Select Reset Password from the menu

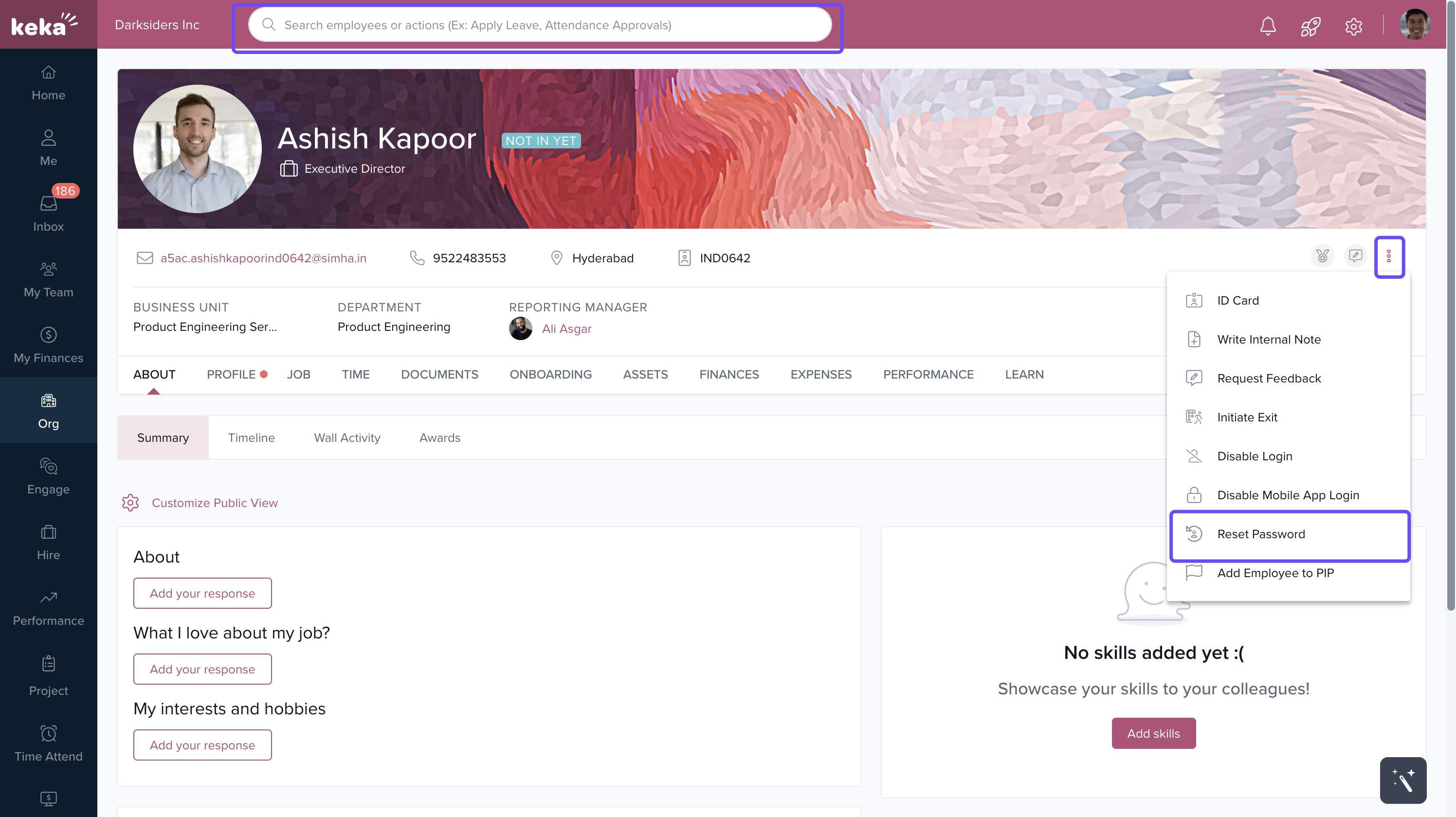(x=1260, y=534)
